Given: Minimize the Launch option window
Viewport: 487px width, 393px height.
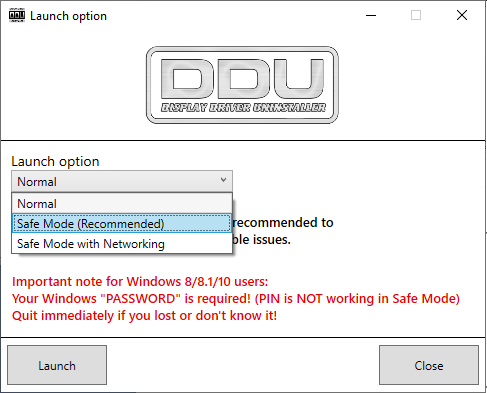Looking at the screenshot, I should (x=371, y=15).
